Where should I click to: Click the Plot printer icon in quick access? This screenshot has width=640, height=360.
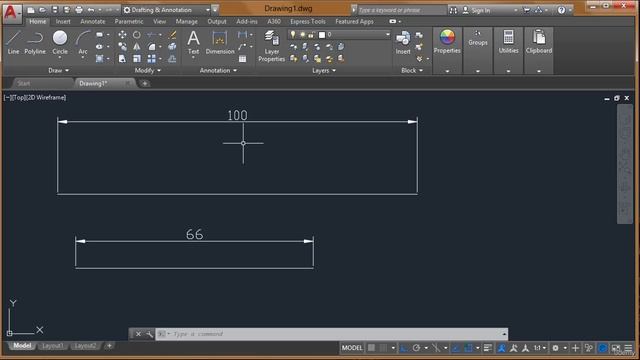(x=79, y=10)
